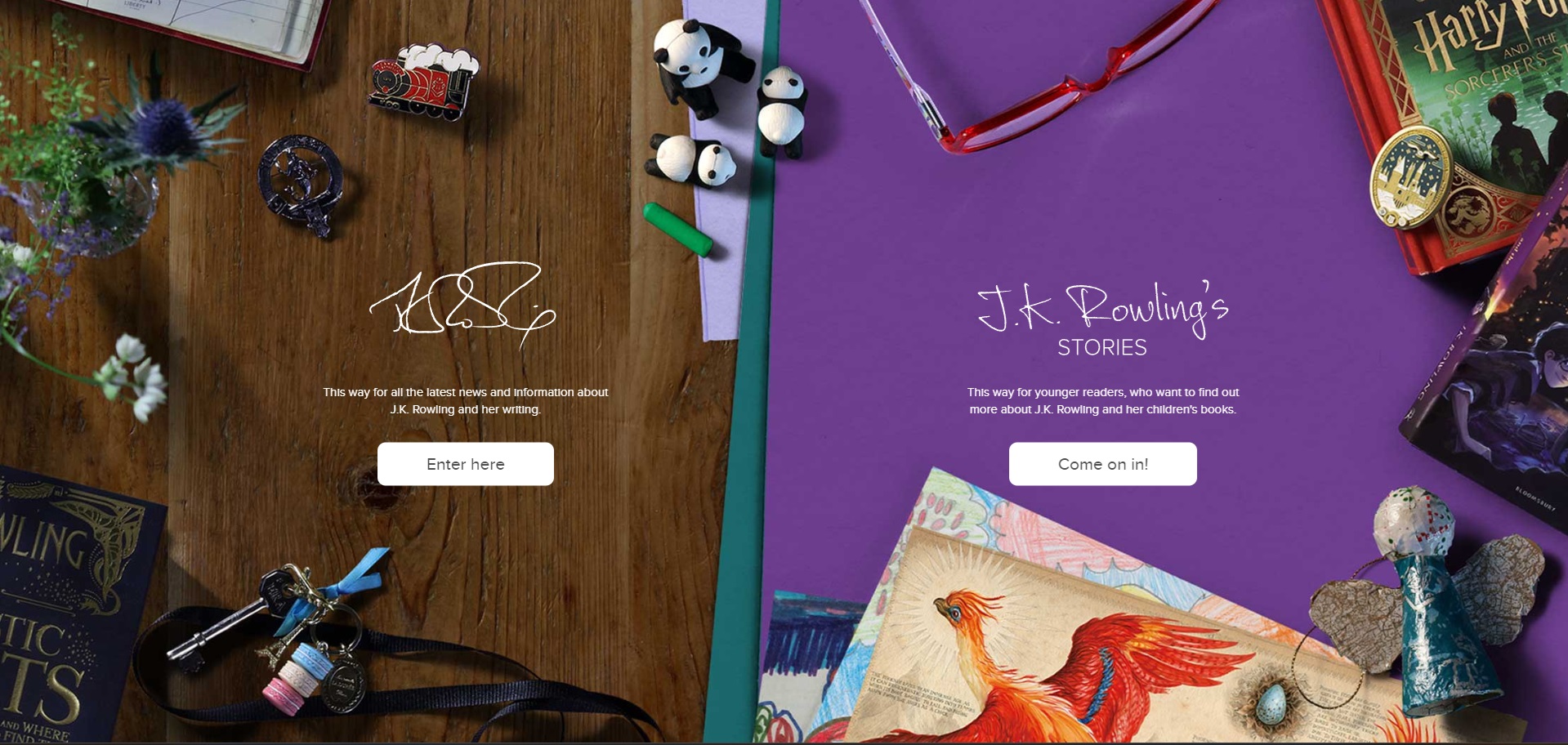Click the "Come on in!" button

(x=1102, y=464)
